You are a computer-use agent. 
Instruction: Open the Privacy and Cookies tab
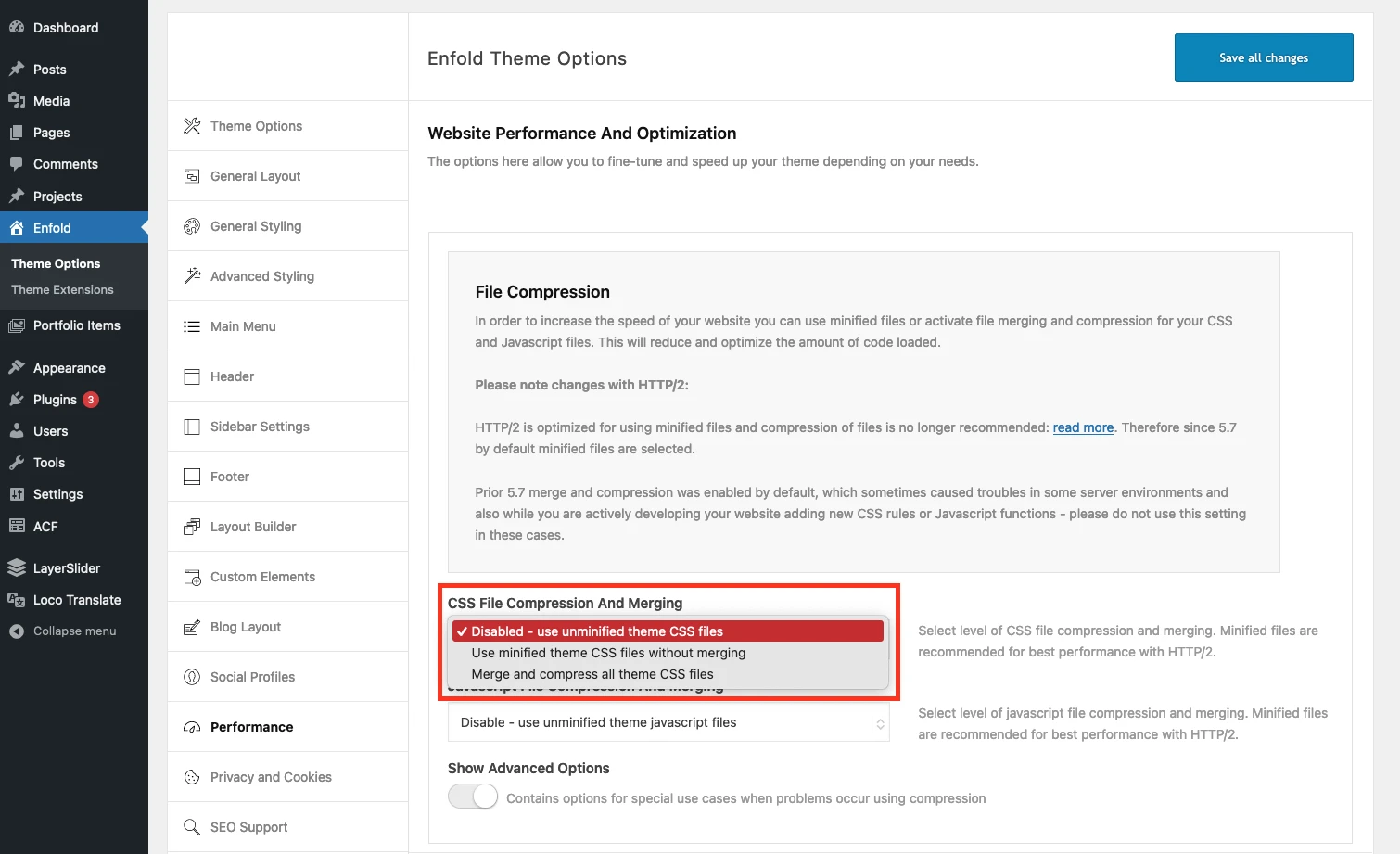pos(271,777)
